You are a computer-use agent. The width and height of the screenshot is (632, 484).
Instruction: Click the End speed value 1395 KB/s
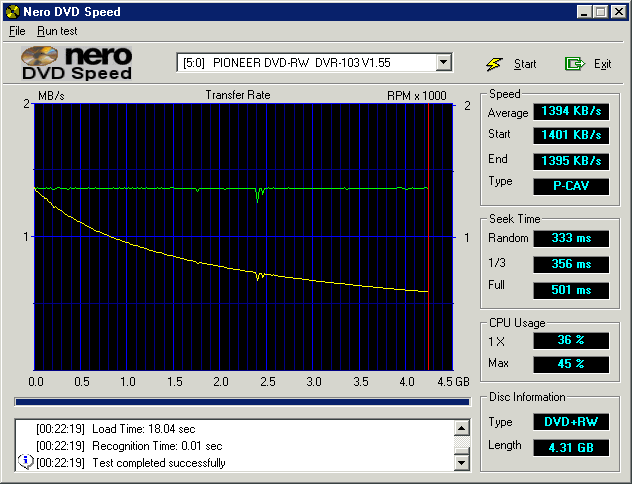[x=571, y=161]
